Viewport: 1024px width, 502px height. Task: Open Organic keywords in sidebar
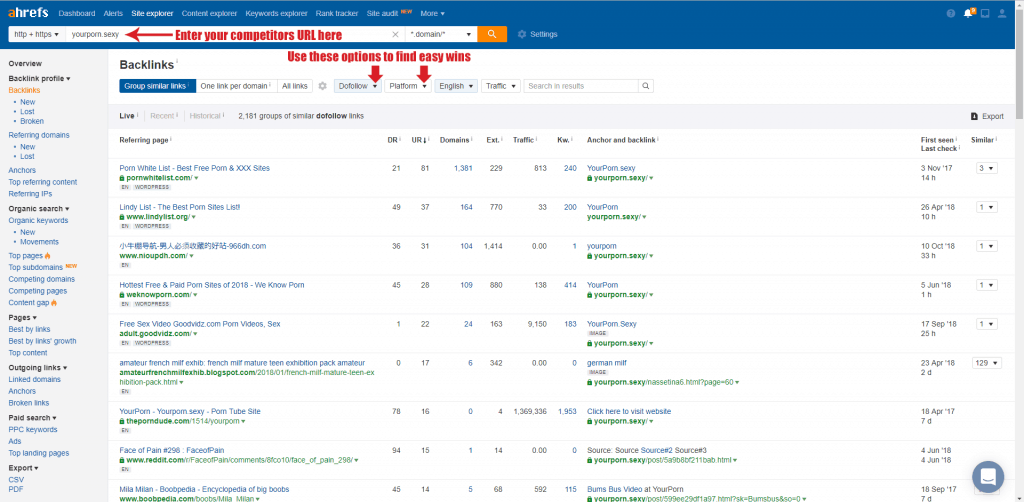[x=38, y=221]
